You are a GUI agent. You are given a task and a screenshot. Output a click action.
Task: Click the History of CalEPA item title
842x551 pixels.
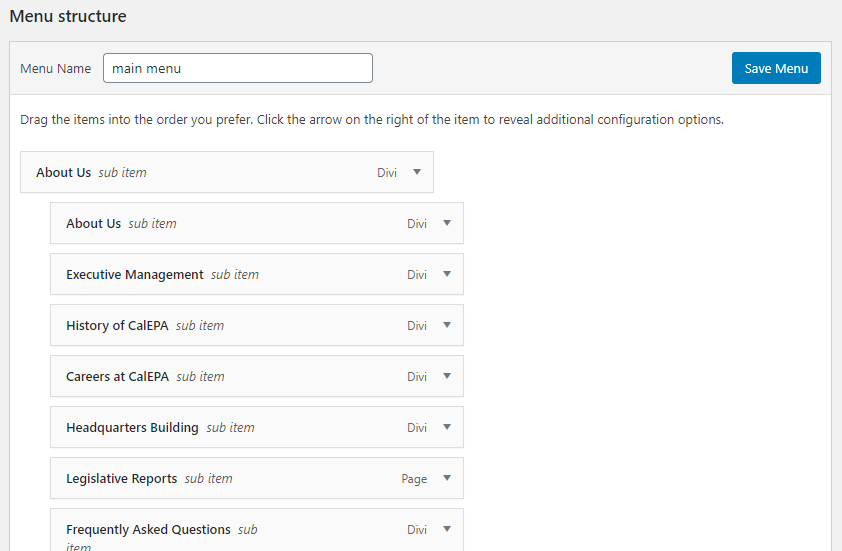117,325
